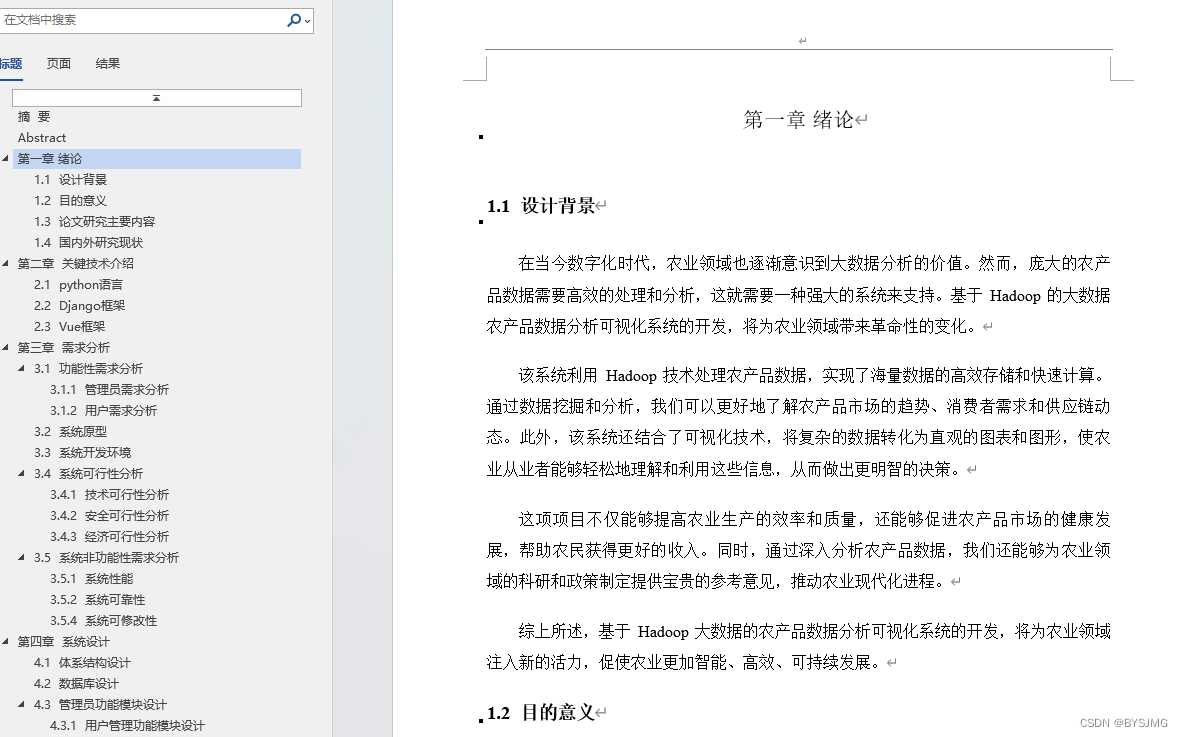Go to 1.4 国内外研究现状
The width and height of the screenshot is (1183, 737).
(88, 243)
